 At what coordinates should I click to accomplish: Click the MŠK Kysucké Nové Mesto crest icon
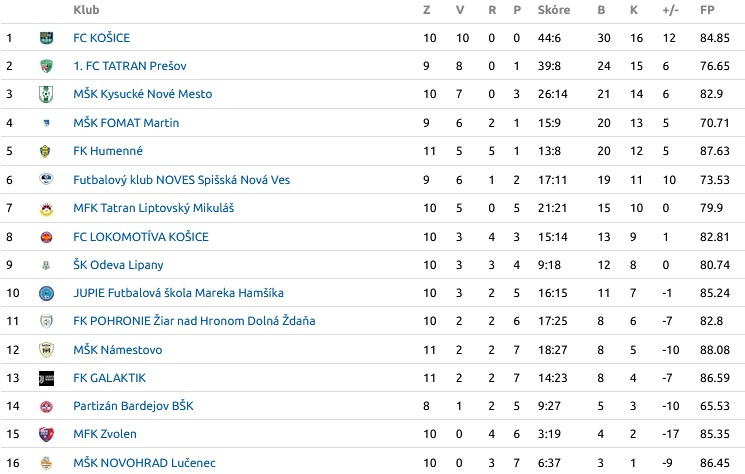(x=46, y=94)
